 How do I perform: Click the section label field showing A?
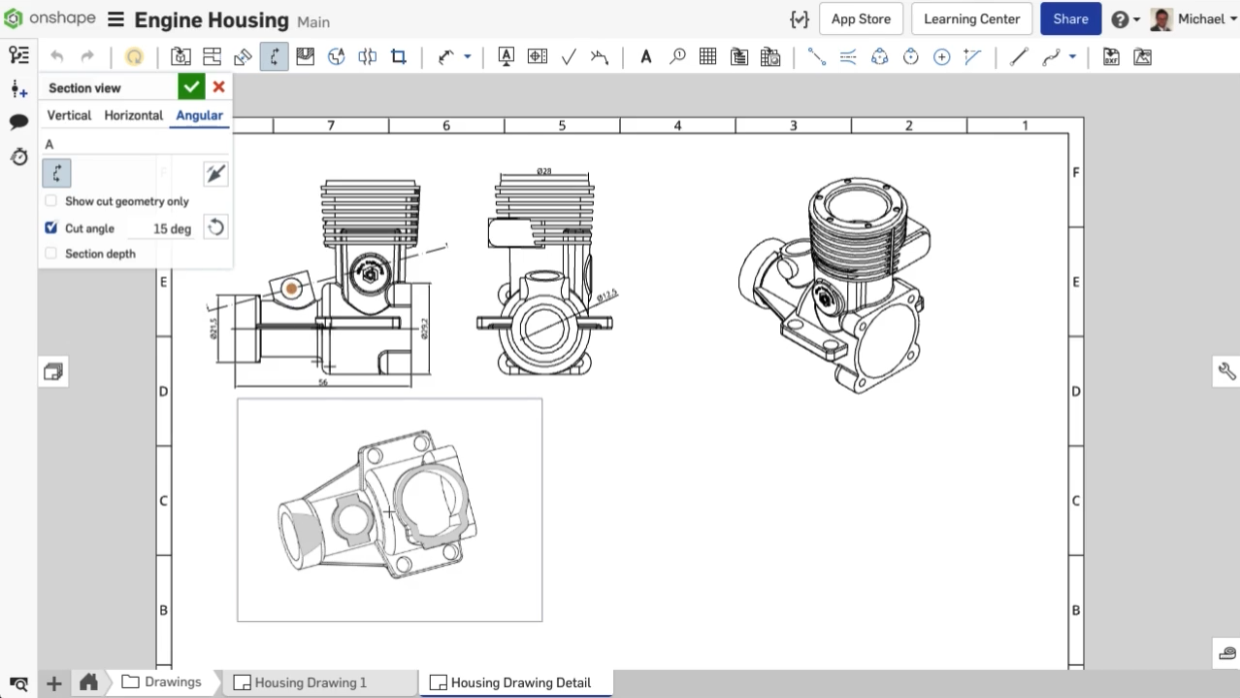[x=136, y=145]
